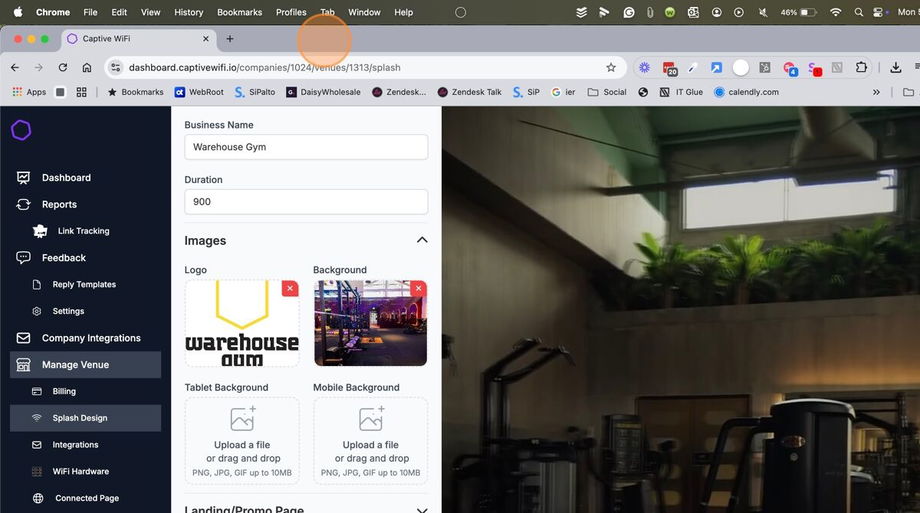This screenshot has height=513, width=920.
Task: Click the Business Name field
Action: (306, 147)
